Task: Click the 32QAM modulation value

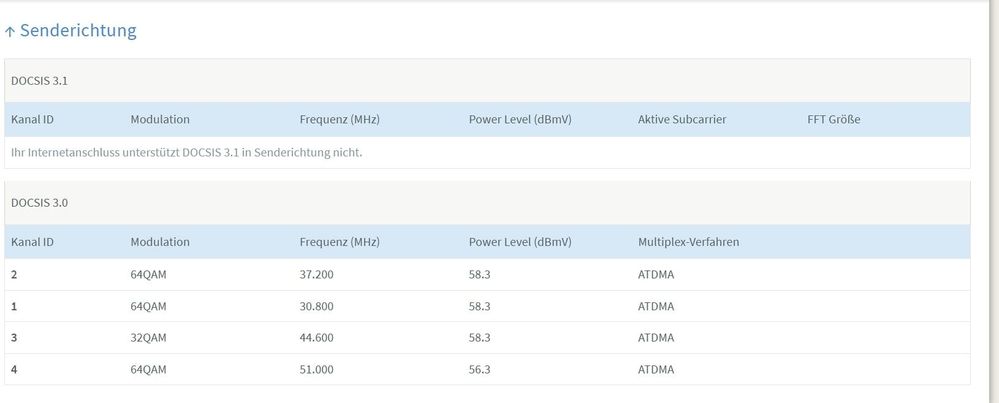Action: click(x=148, y=338)
